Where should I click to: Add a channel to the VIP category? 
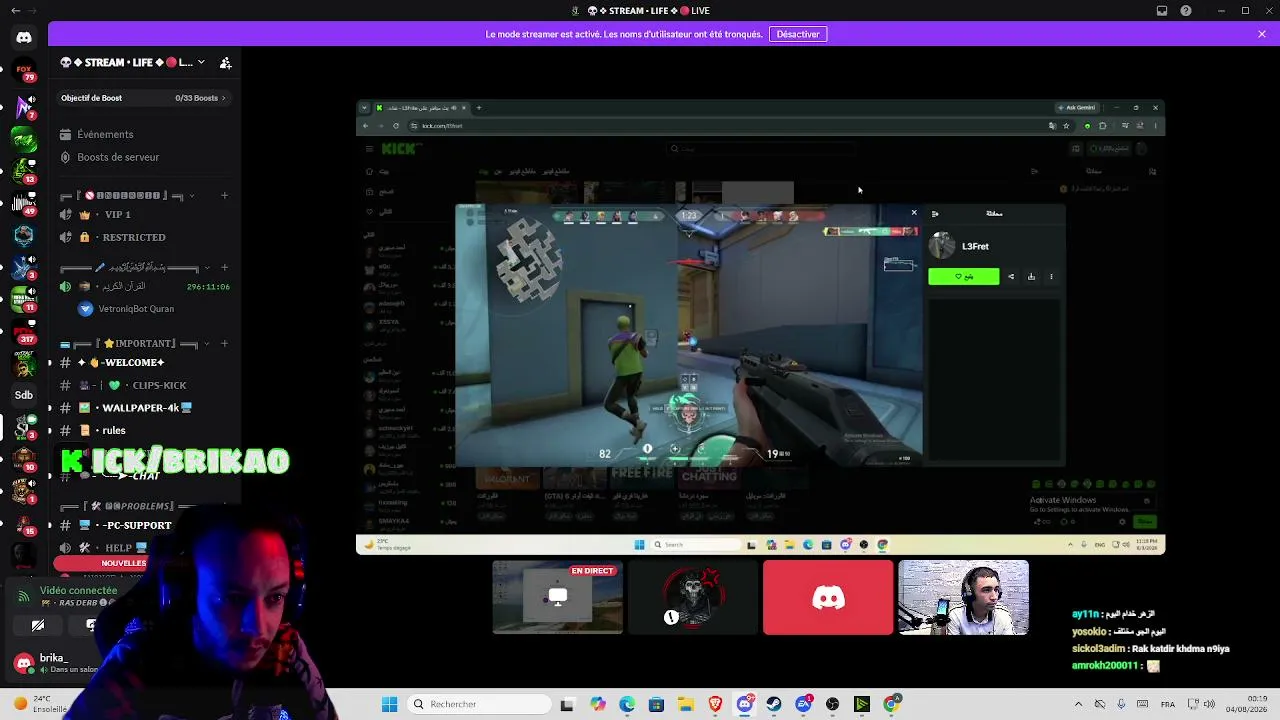coord(224,195)
